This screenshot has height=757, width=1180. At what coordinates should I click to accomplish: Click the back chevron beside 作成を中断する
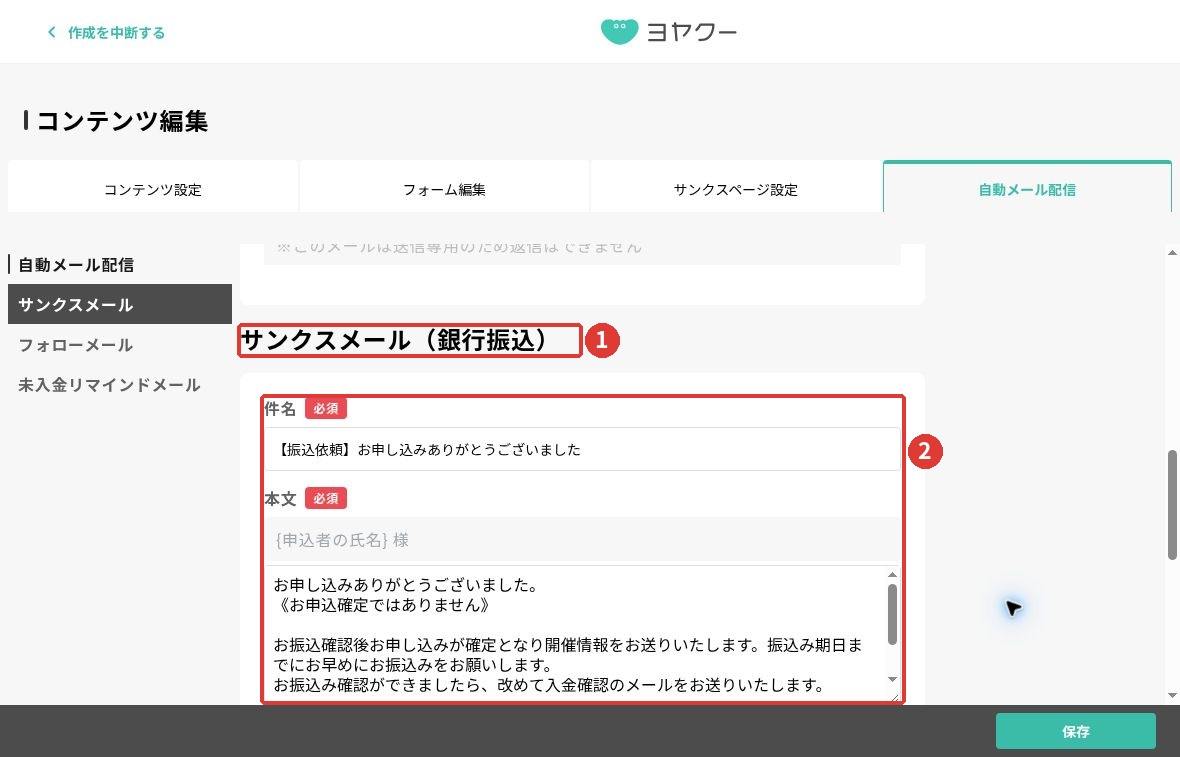(51, 32)
